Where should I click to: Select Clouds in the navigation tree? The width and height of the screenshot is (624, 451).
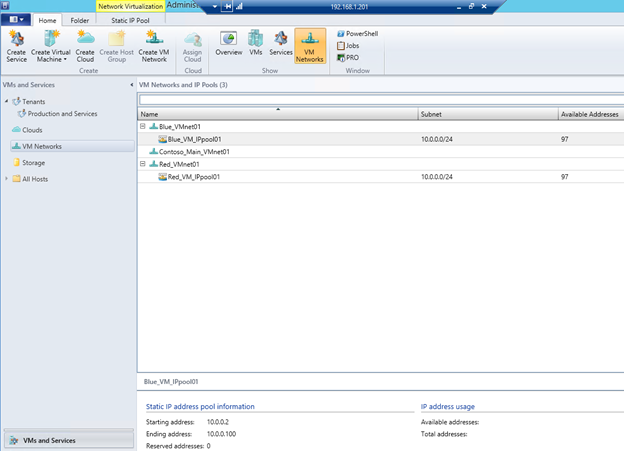click(27, 130)
